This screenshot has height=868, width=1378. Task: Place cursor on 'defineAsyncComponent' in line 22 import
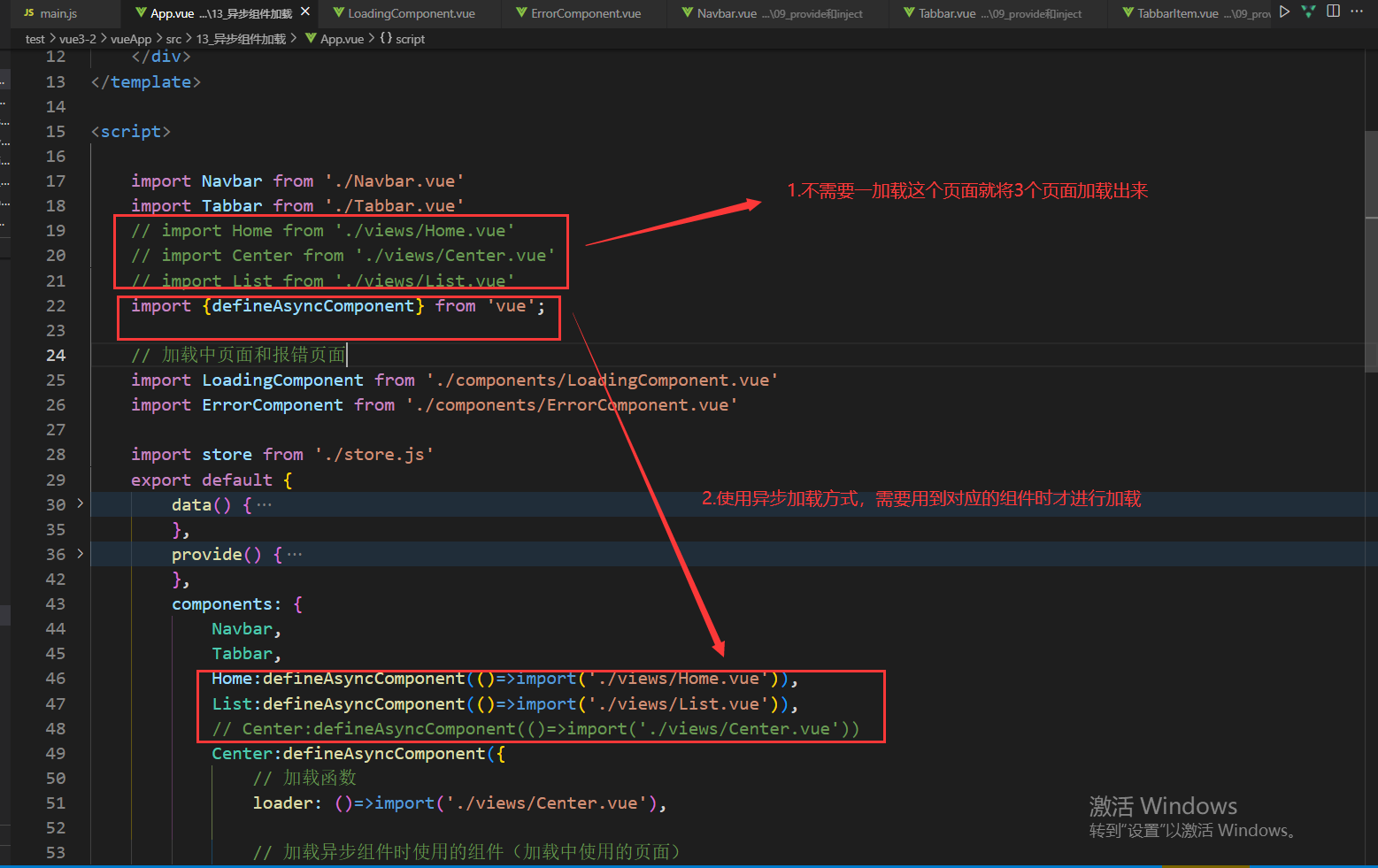click(313, 306)
